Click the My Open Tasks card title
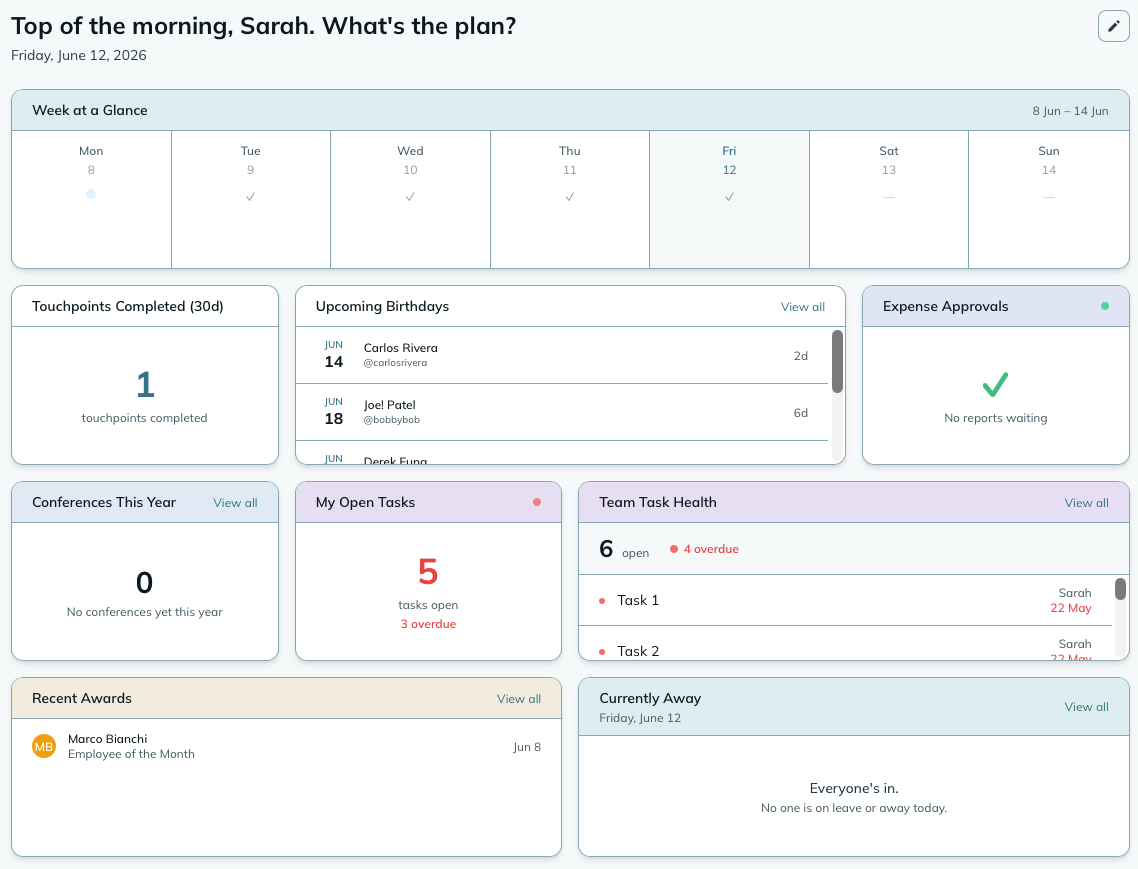 point(365,502)
